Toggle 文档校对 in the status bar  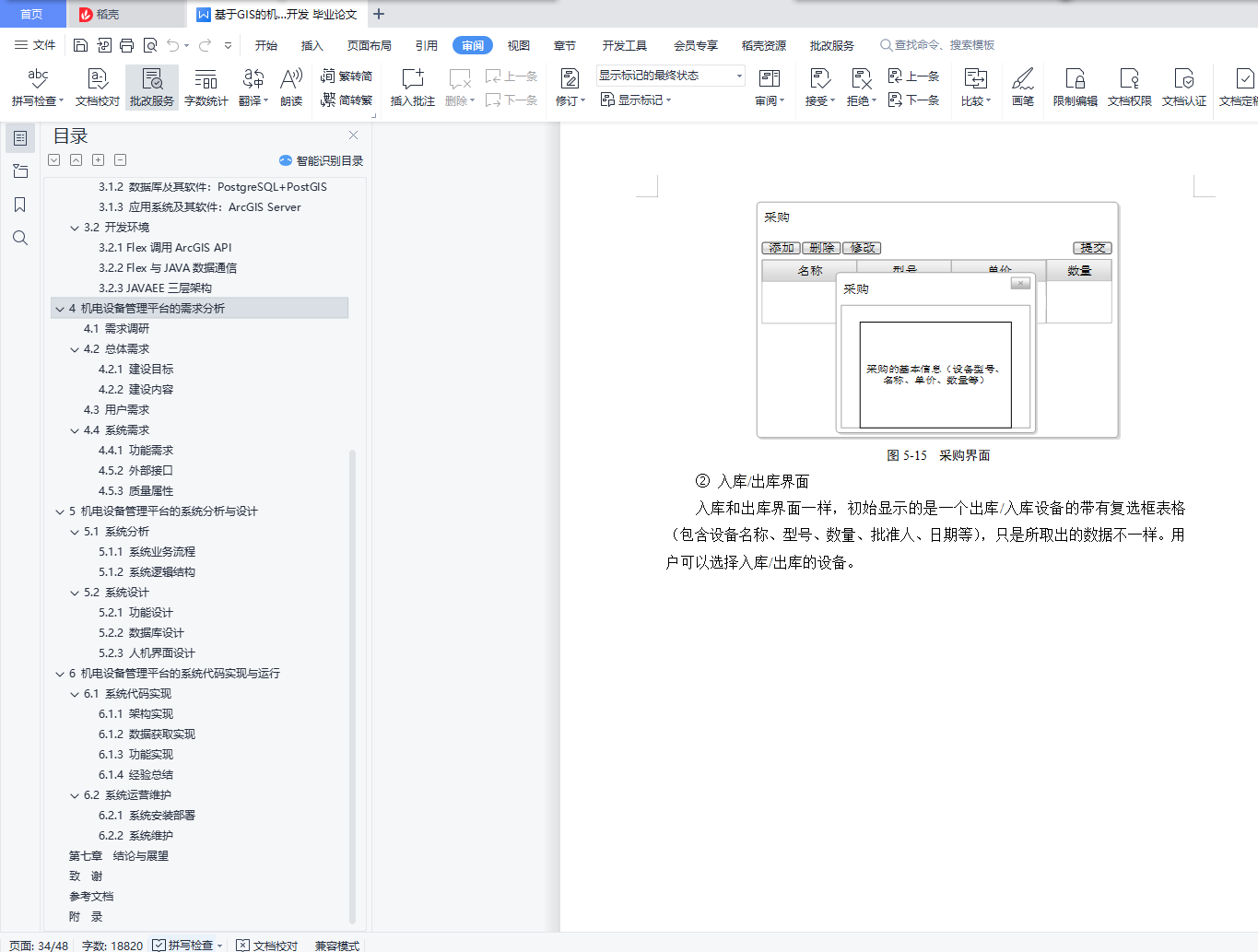(x=267, y=945)
